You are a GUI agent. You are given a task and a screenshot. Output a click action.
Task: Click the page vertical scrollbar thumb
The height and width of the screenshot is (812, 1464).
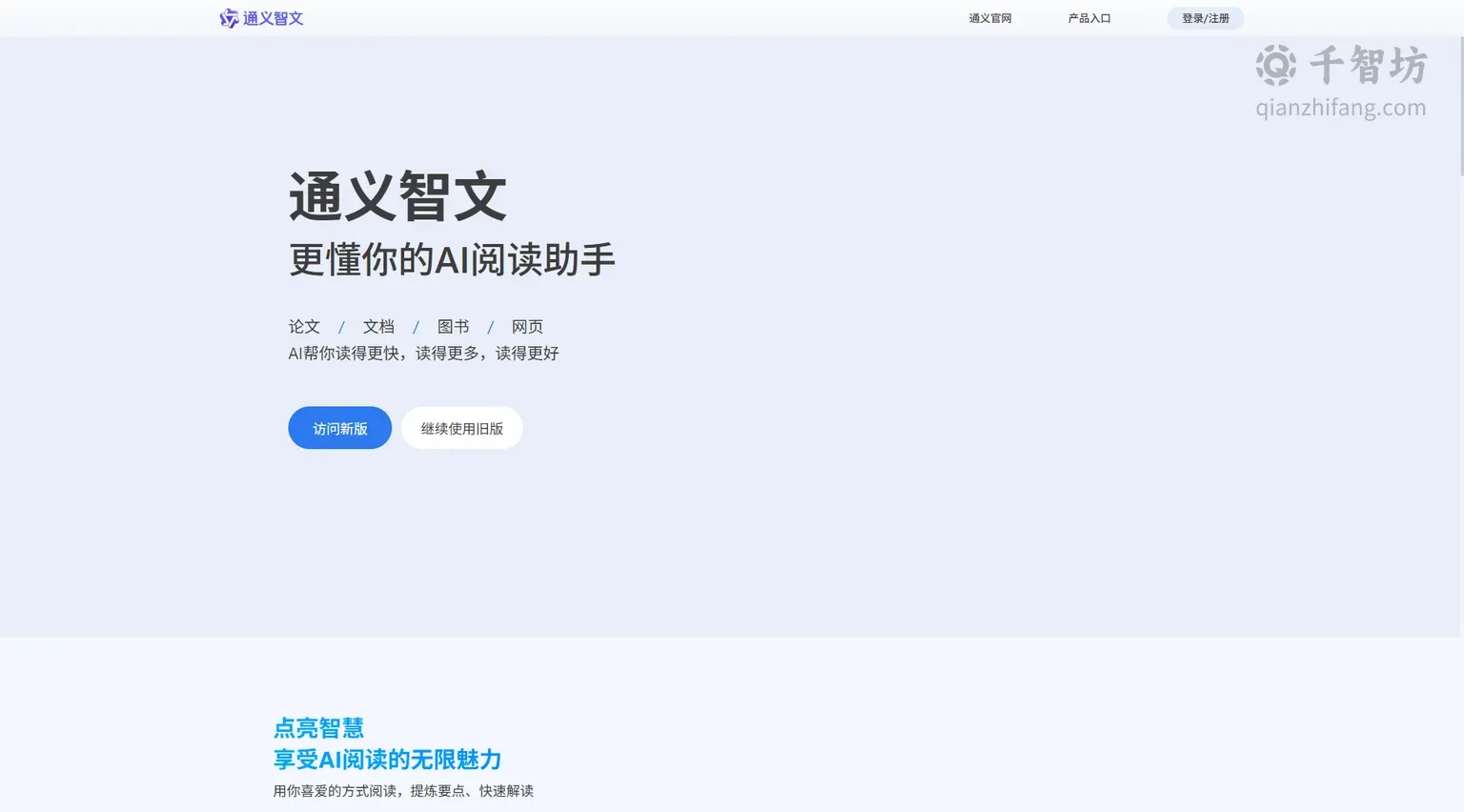pos(1461,107)
